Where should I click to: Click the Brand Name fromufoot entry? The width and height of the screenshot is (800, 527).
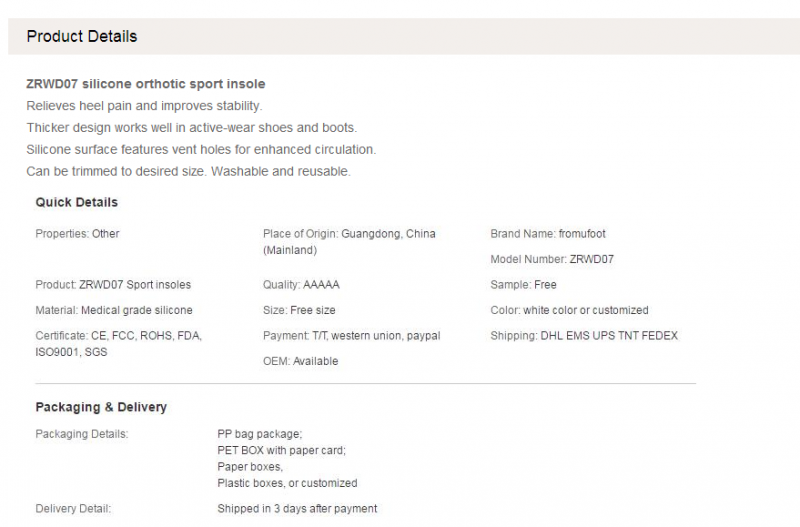(x=547, y=234)
